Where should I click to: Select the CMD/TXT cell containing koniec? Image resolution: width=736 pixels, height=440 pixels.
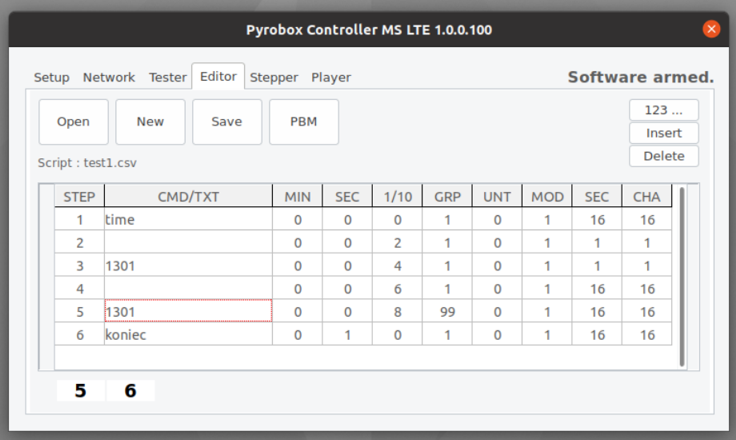(x=188, y=335)
